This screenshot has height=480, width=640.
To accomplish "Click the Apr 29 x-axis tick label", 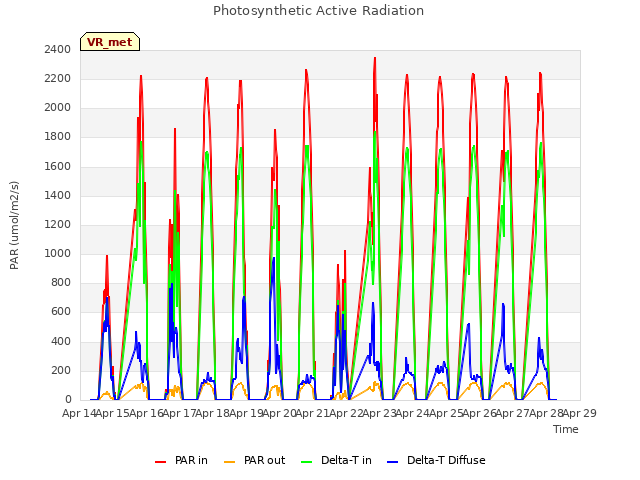I will (x=579, y=413).
